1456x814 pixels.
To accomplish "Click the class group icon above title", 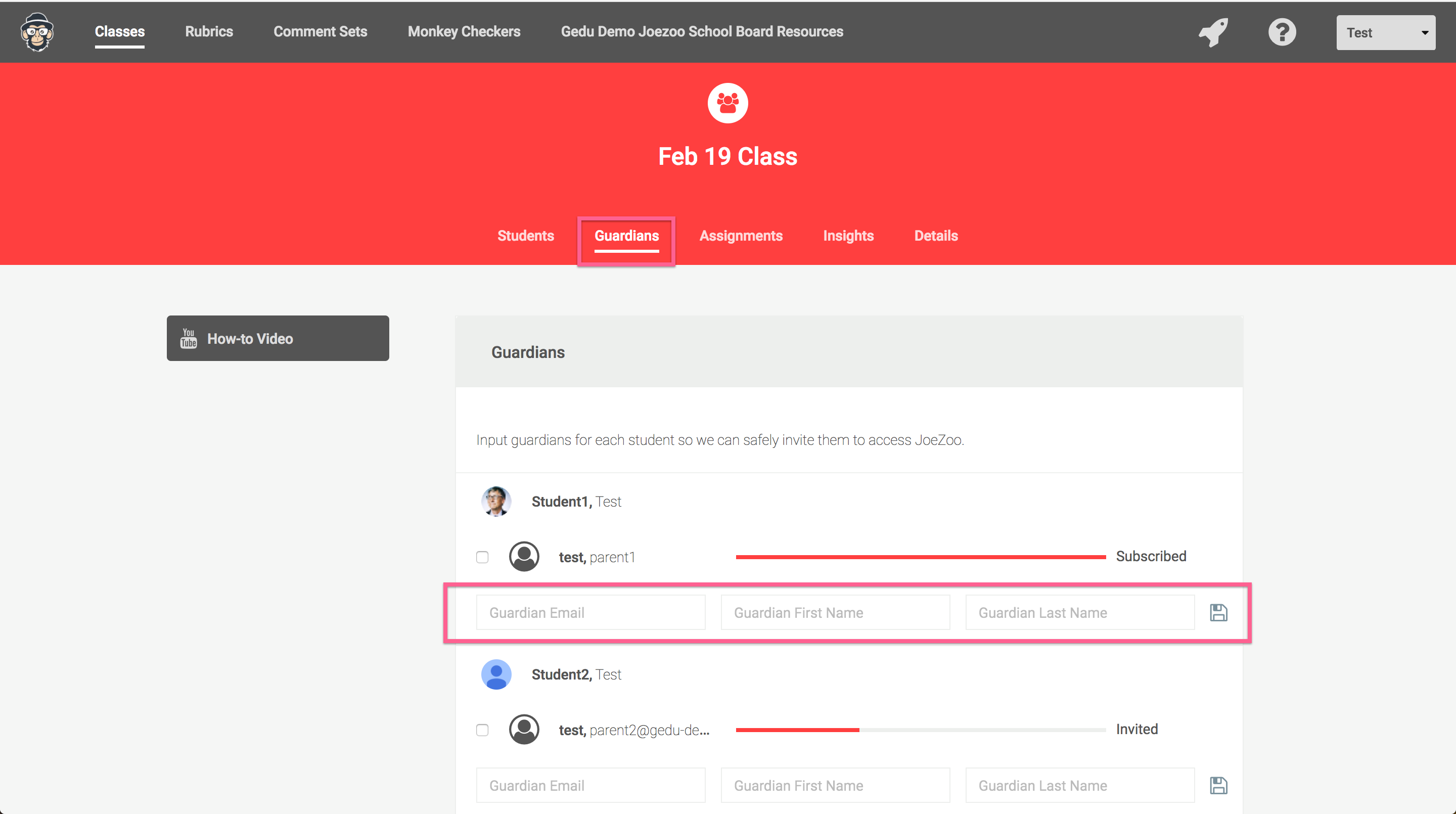I will click(x=727, y=103).
